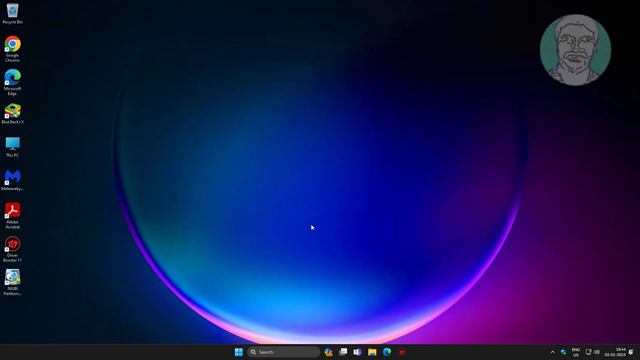
Task: Show hidden system tray icons
Action: 553,352
